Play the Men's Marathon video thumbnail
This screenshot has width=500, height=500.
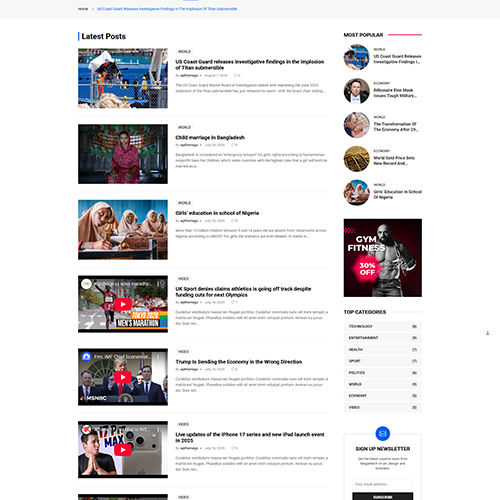click(x=123, y=304)
